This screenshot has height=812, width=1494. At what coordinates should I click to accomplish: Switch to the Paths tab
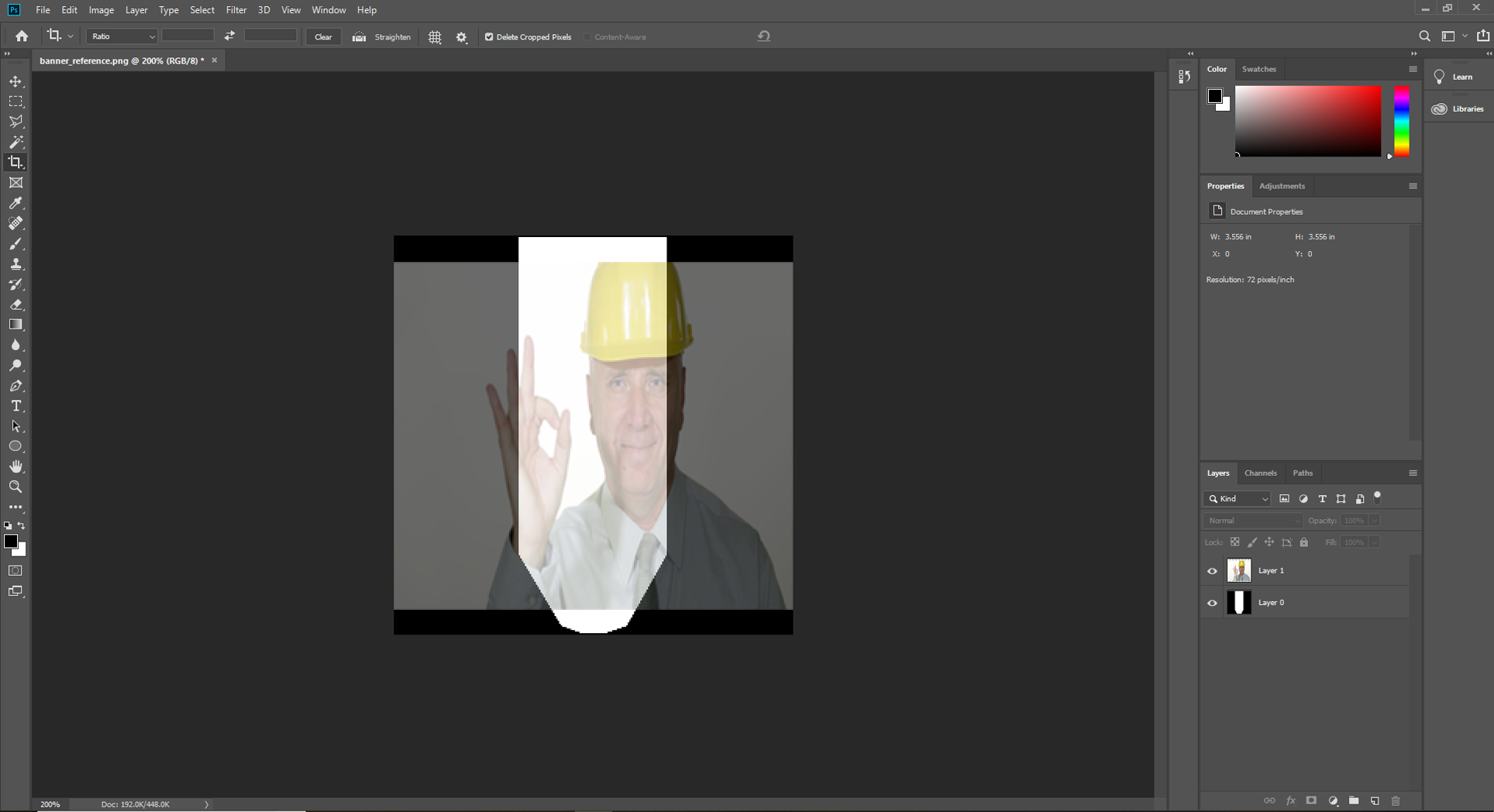point(1303,473)
